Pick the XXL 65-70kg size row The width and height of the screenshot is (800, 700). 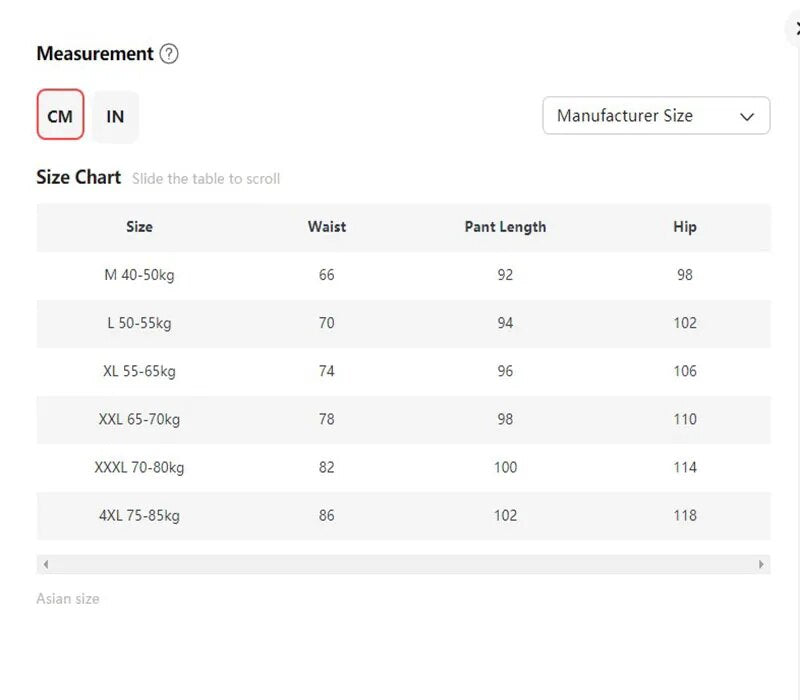[x=139, y=419]
